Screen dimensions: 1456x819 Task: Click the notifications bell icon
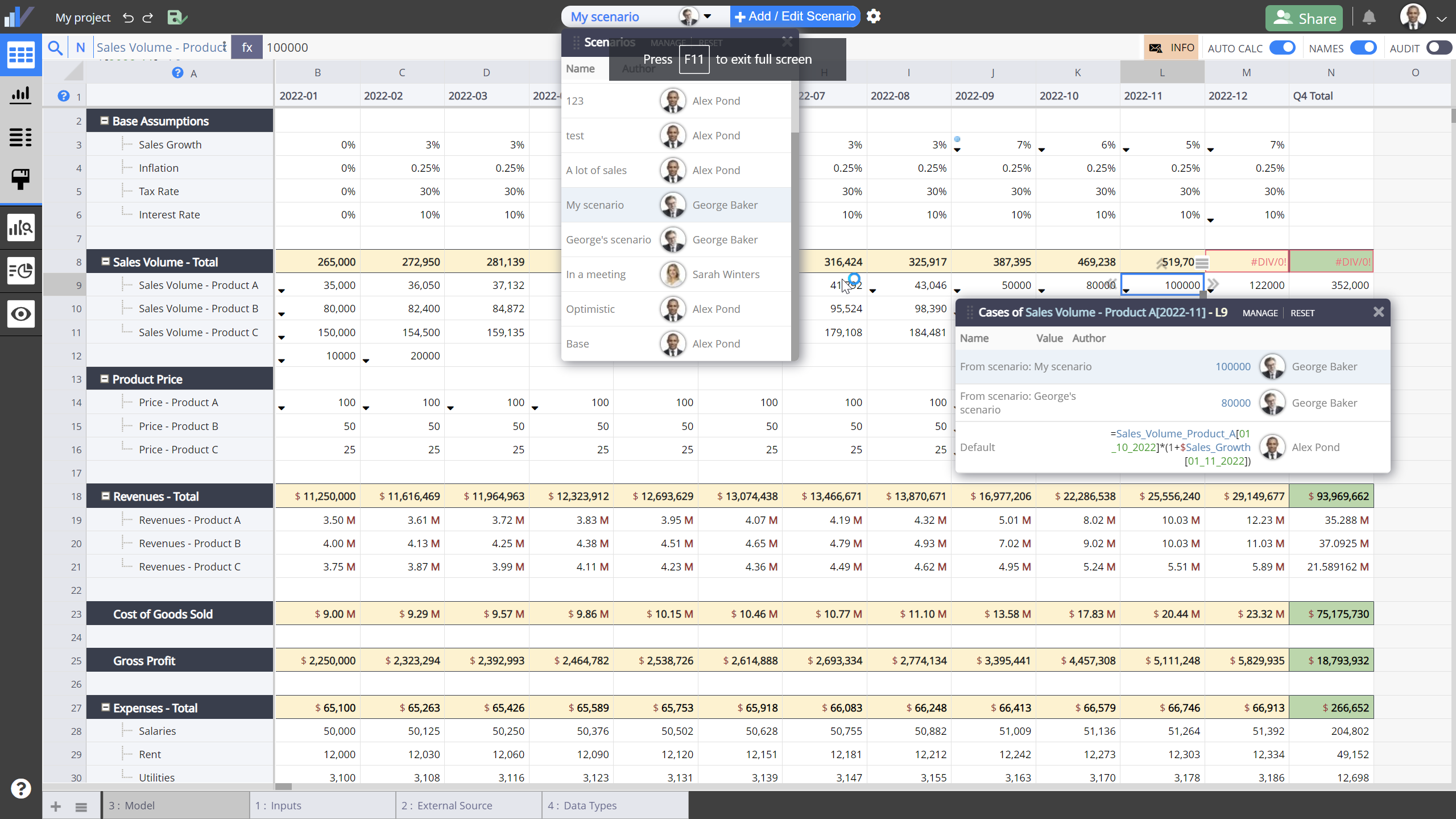tap(1369, 18)
